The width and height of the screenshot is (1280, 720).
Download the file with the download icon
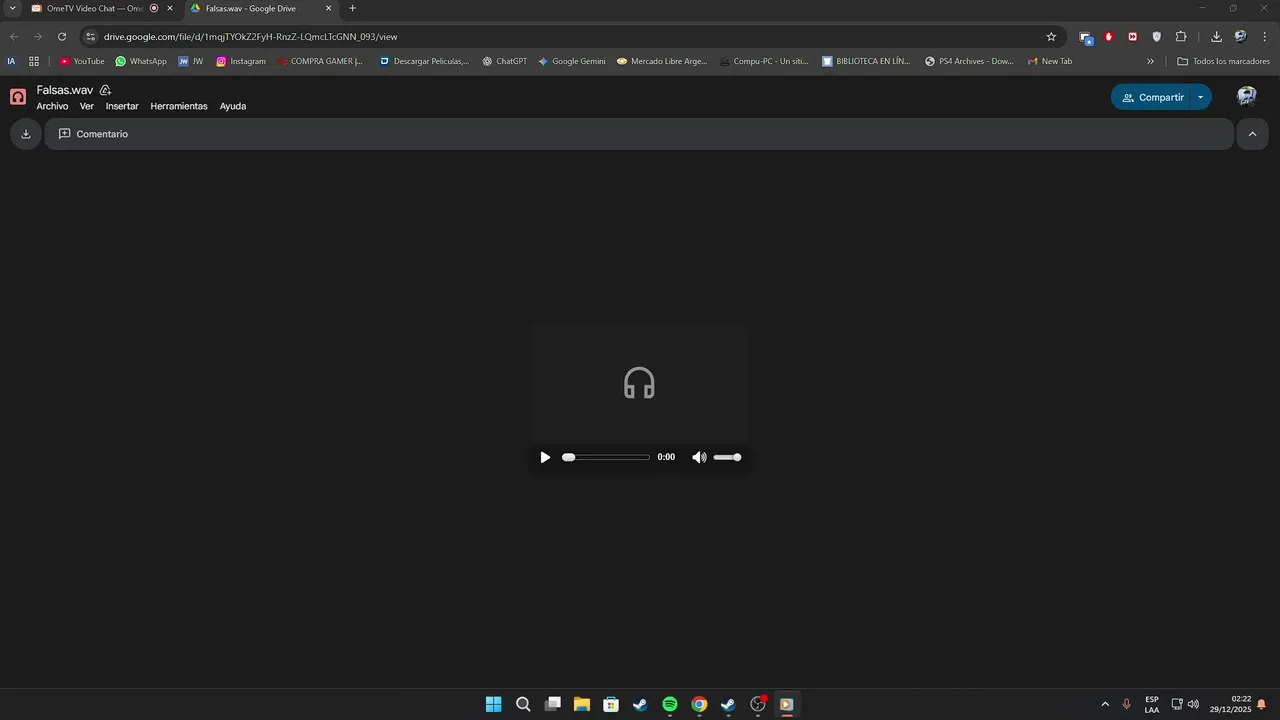click(x=26, y=134)
